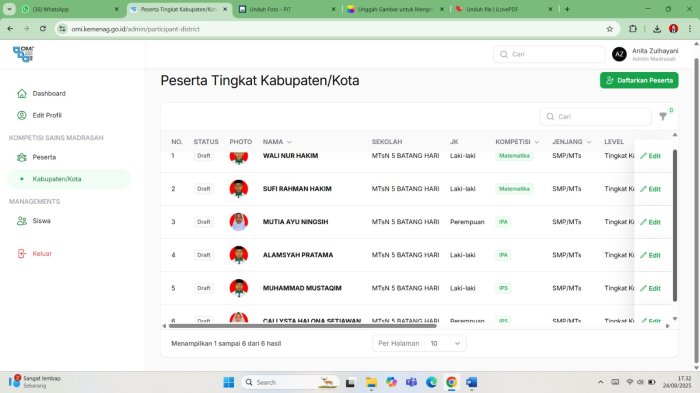
Task: Open File Explorer from the taskbar
Action: click(x=371, y=382)
